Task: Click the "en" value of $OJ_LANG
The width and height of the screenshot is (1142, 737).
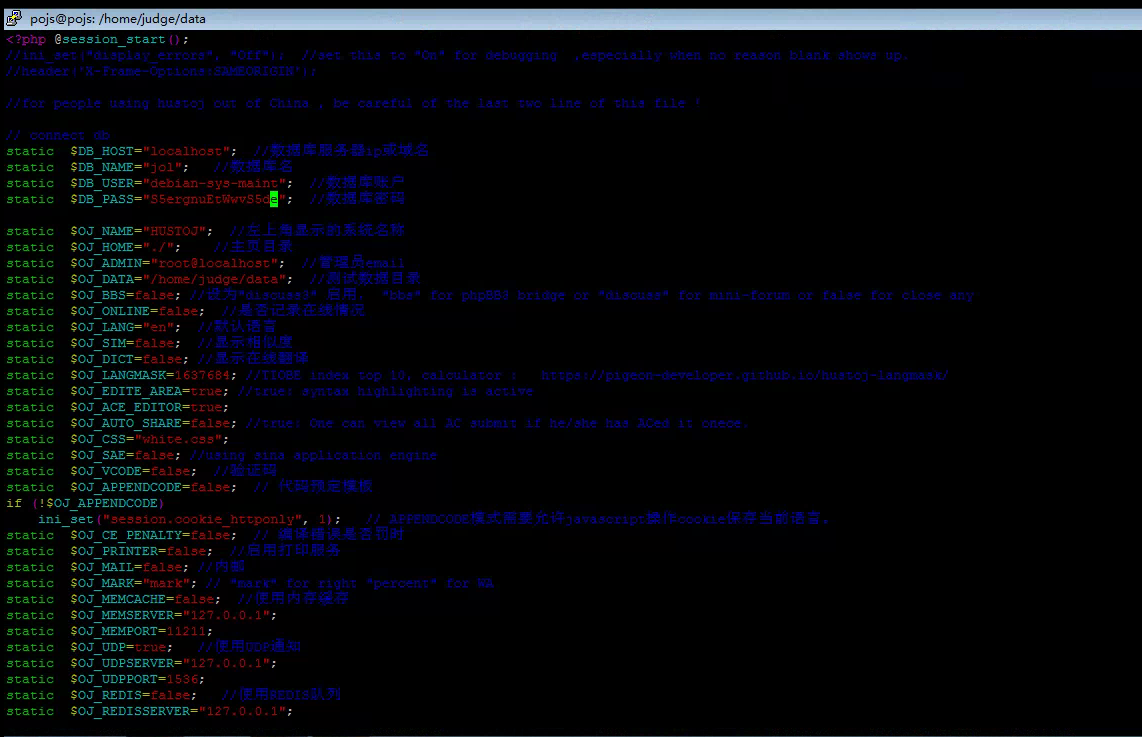Action: click(x=158, y=328)
